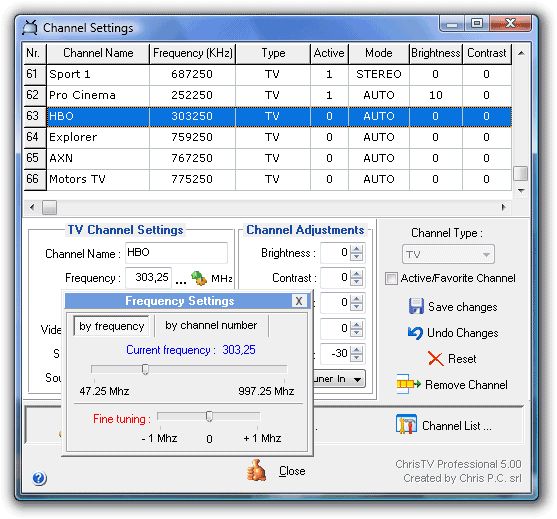
Task: Click the Channel Name input field
Action: pyautogui.click(x=176, y=253)
